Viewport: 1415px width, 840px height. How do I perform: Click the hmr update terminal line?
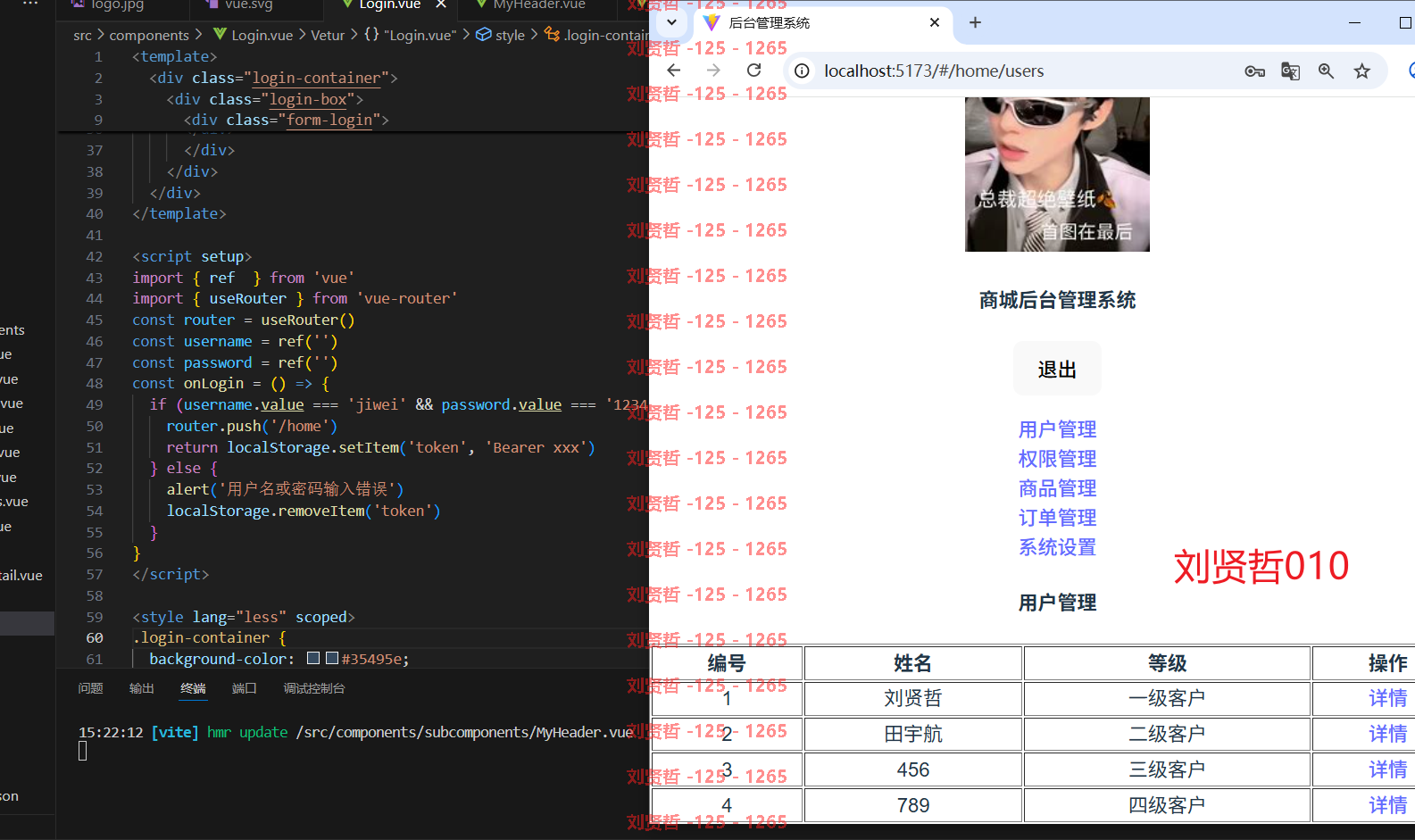[x=355, y=732]
